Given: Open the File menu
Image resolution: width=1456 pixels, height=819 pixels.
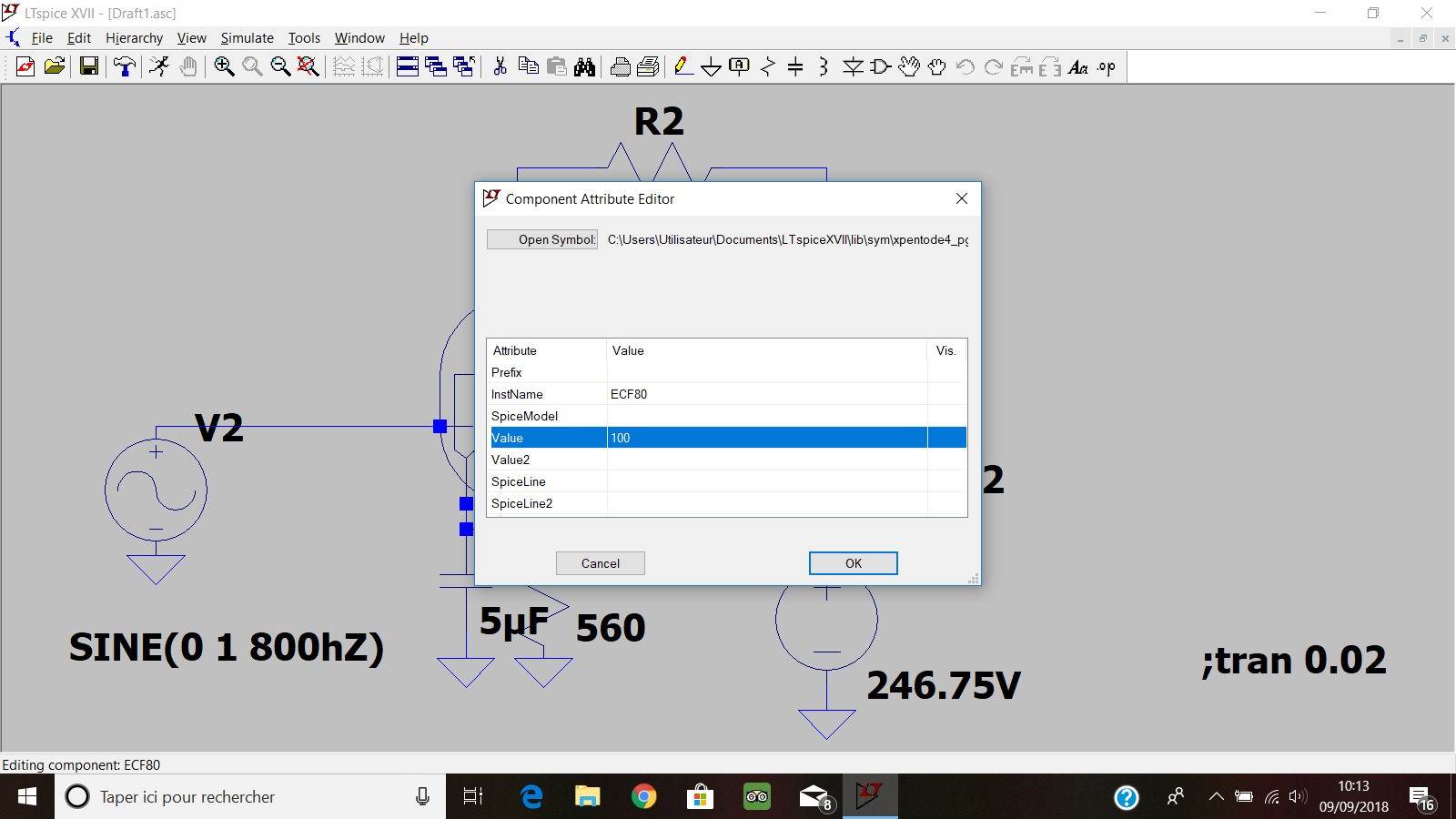Looking at the screenshot, I should [x=42, y=38].
